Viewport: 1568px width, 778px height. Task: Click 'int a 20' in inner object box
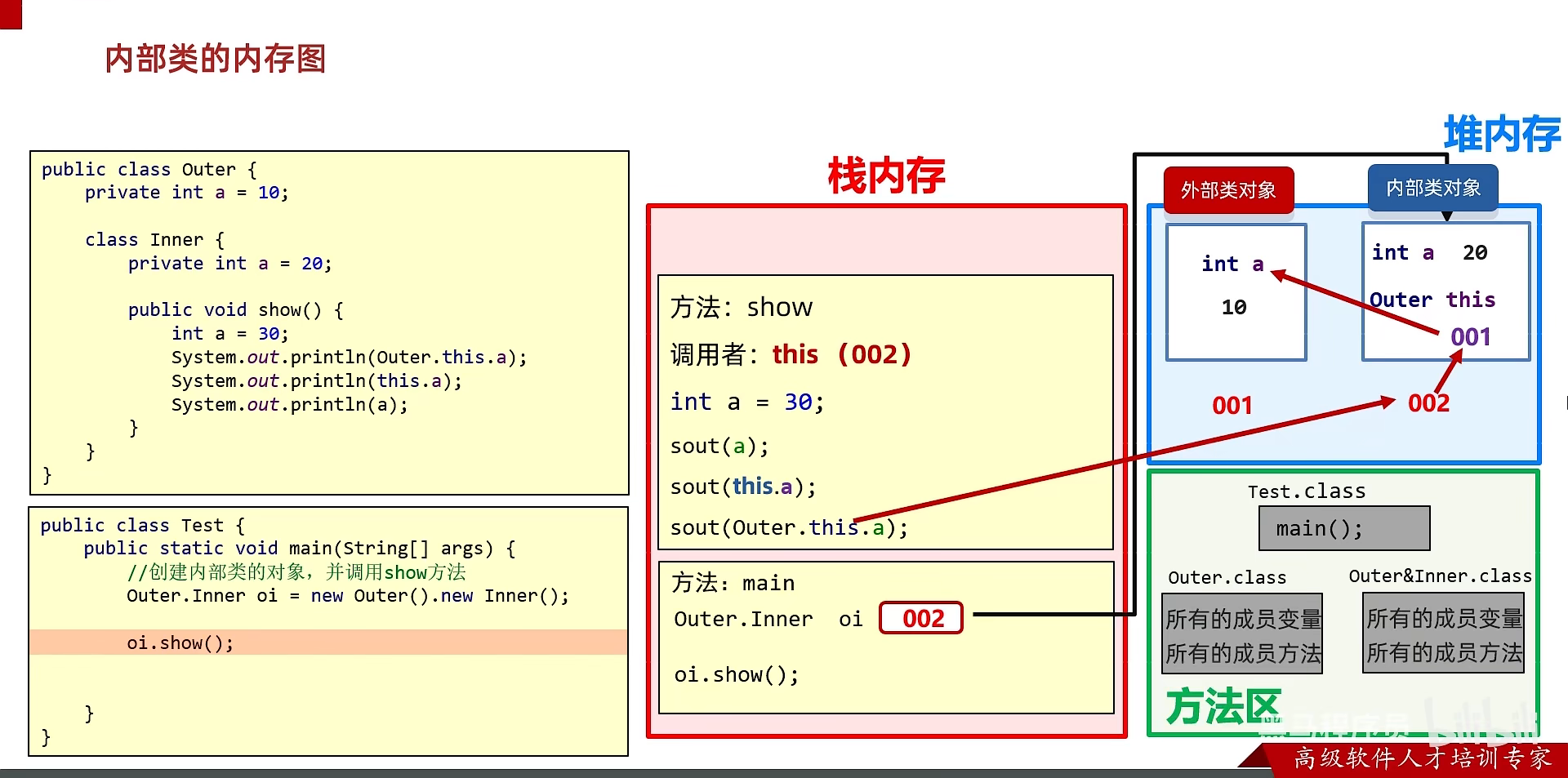pos(1430,253)
